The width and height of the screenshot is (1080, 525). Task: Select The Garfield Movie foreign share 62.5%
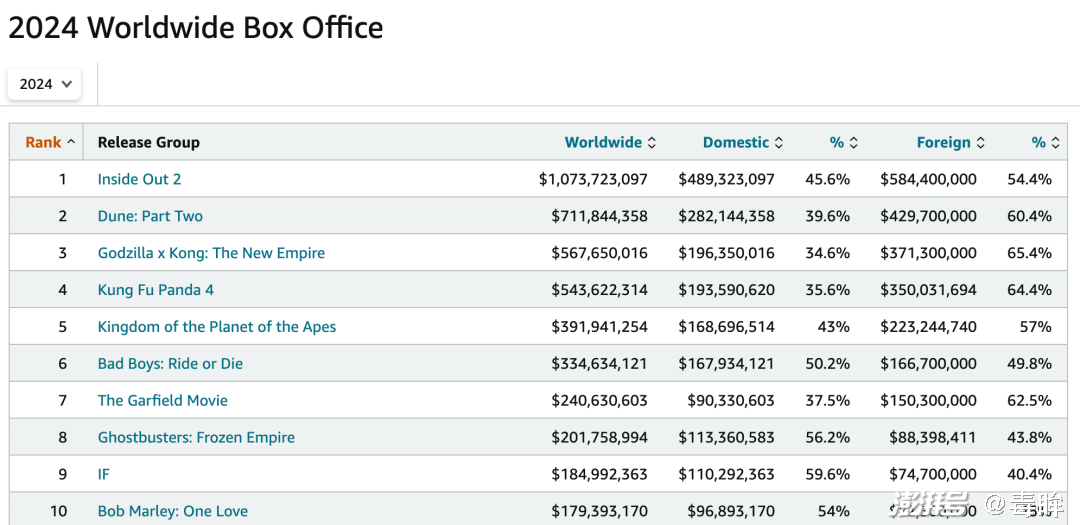(1030, 400)
